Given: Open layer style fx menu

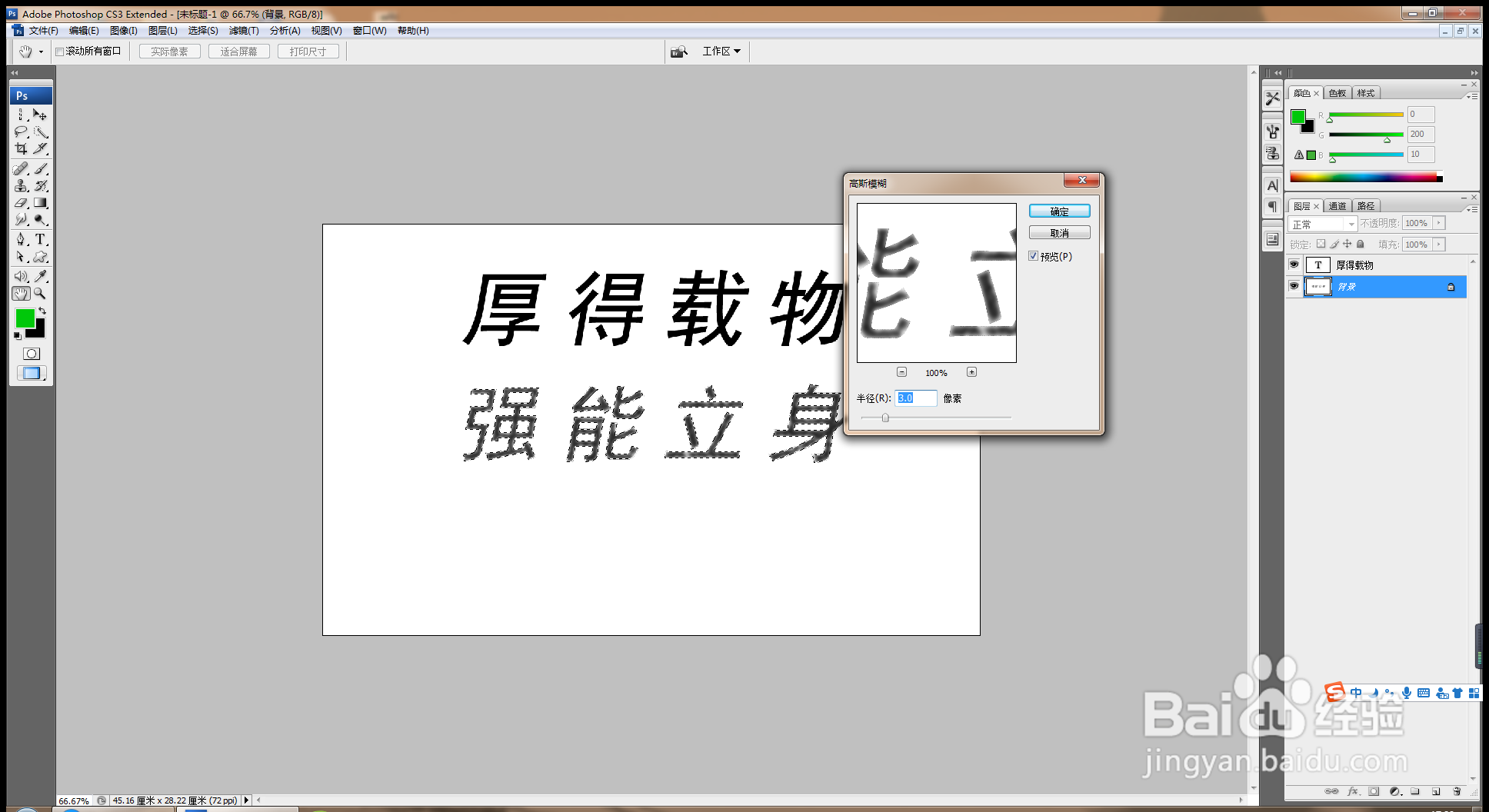Looking at the screenshot, I should [1353, 791].
